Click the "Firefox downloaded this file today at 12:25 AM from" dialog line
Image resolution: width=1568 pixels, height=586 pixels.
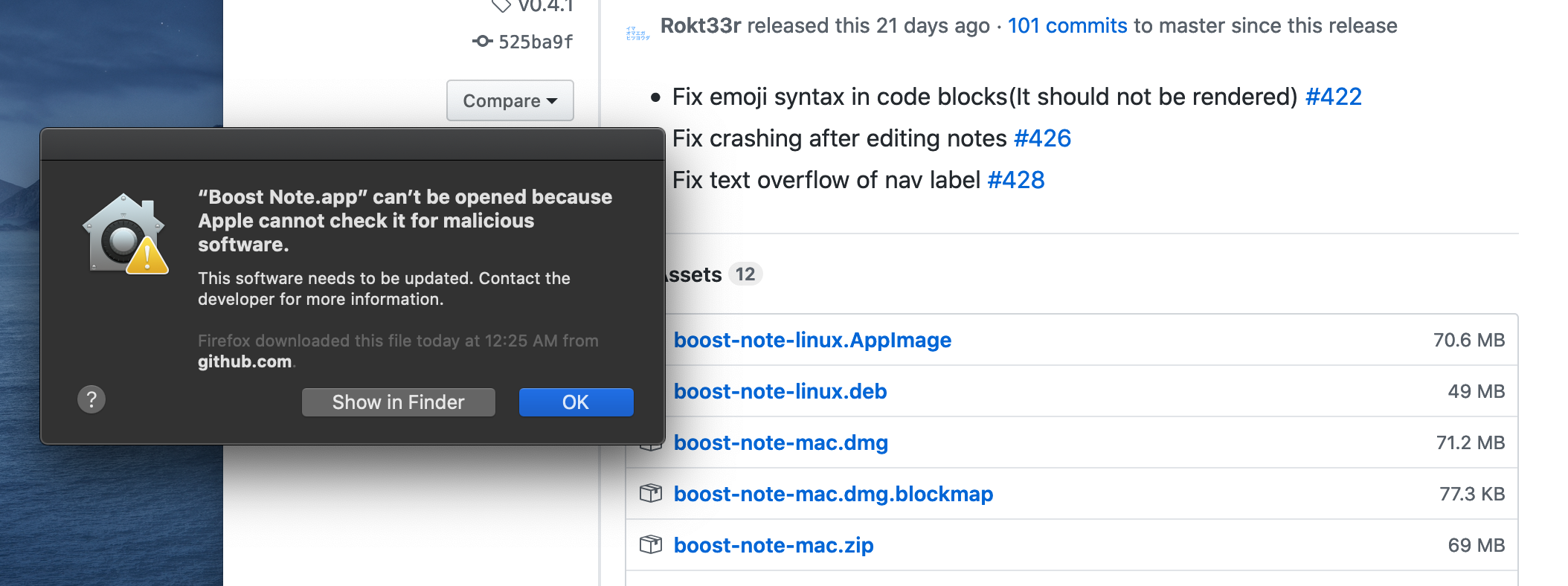point(398,341)
